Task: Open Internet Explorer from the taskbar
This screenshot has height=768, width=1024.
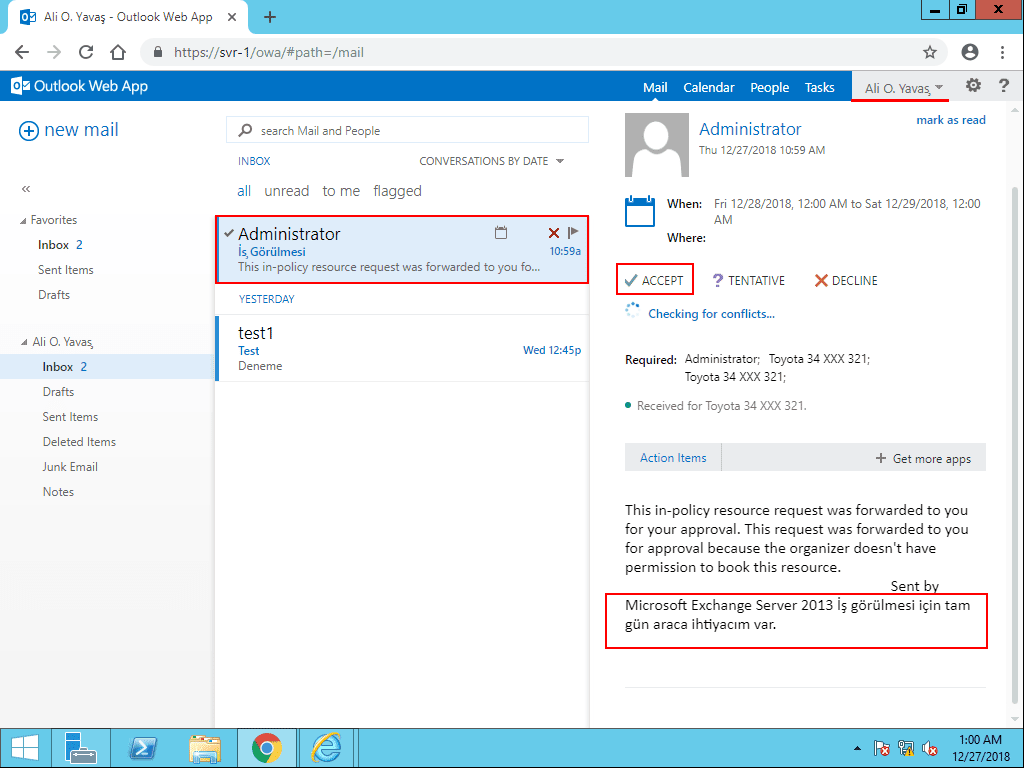Action: point(326,748)
